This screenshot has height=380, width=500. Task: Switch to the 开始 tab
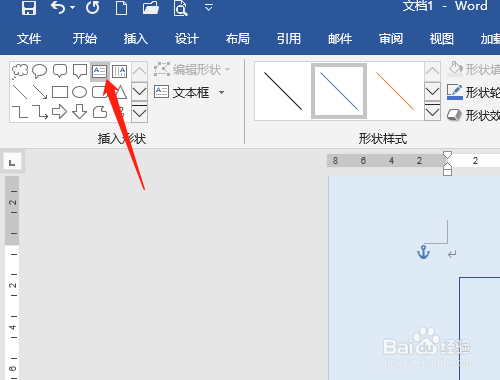(x=85, y=39)
